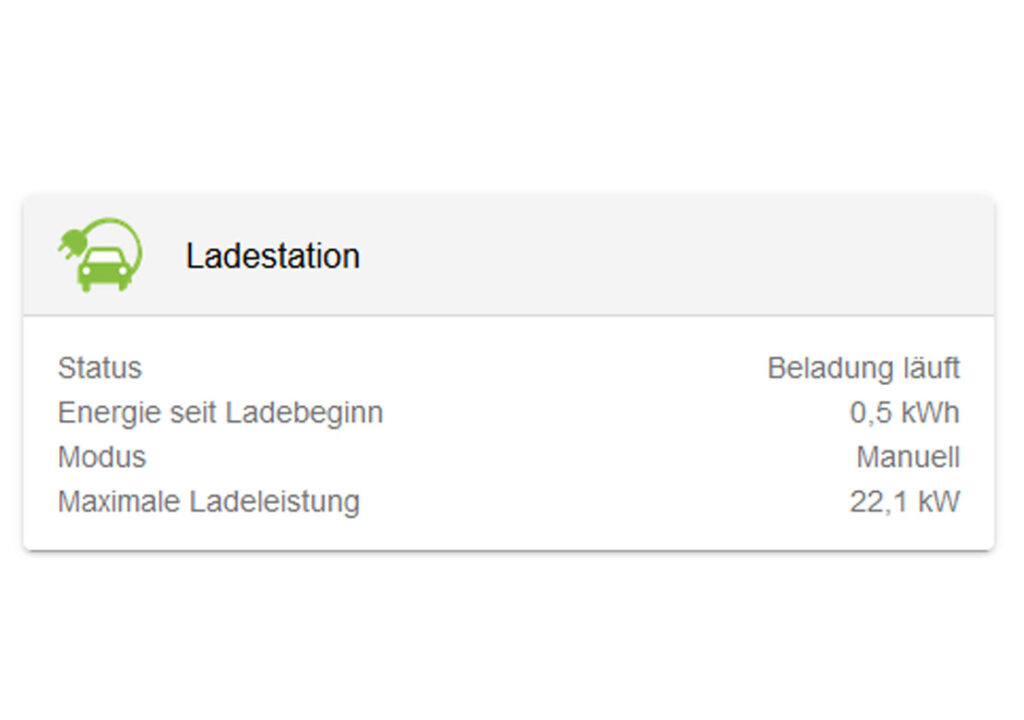
Task: Click the 0,5 kWh energy value
Action: click(x=904, y=413)
